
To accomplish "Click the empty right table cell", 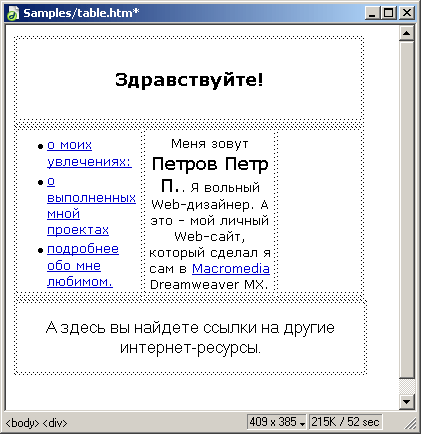I will point(319,211).
